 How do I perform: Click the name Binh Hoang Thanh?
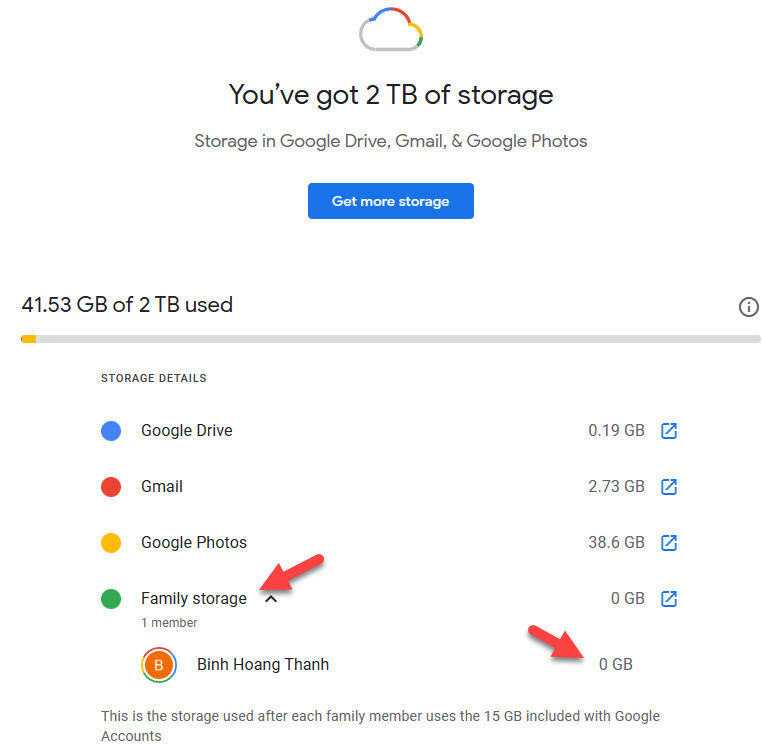[x=263, y=664]
